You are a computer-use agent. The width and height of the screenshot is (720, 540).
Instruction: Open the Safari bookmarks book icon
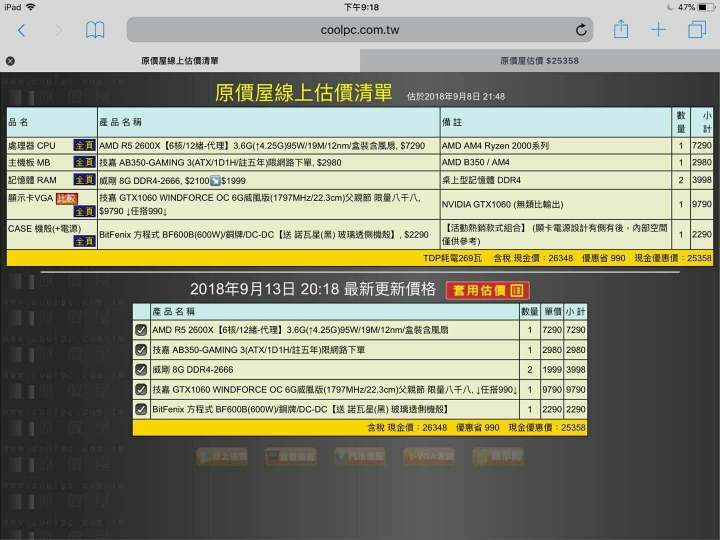coord(95,30)
